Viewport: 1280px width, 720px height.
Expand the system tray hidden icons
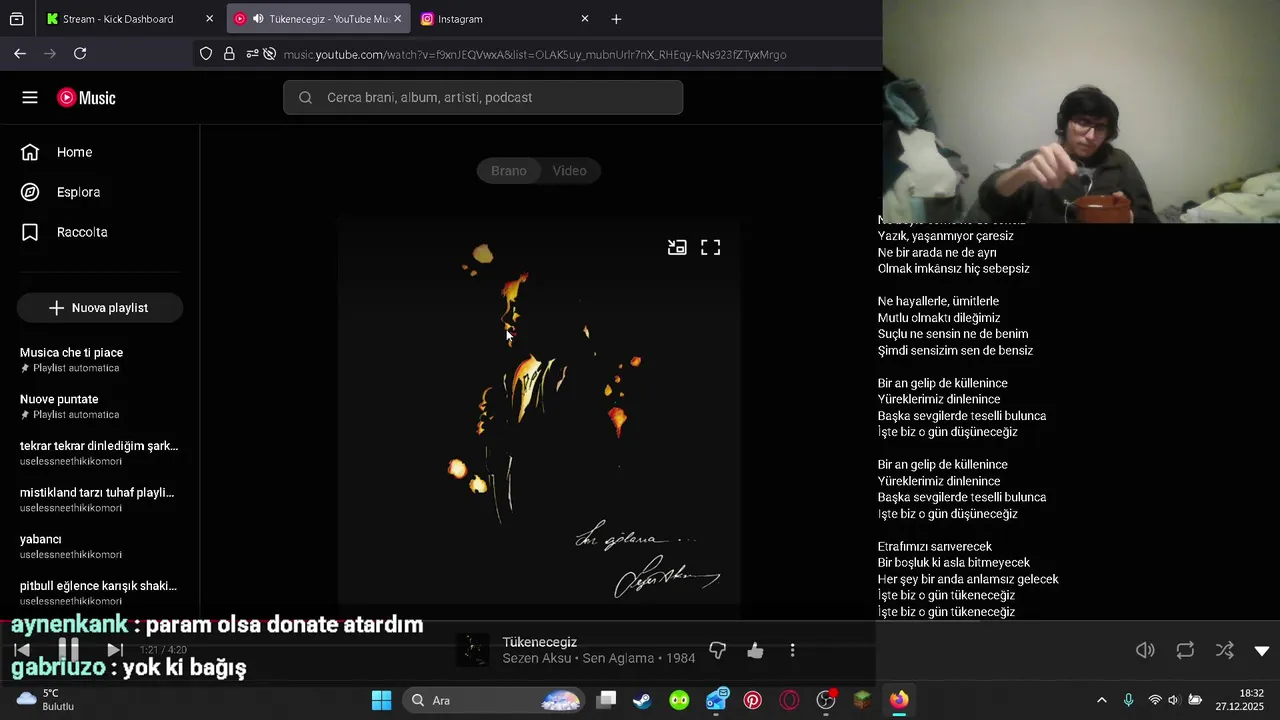[x=1101, y=700]
